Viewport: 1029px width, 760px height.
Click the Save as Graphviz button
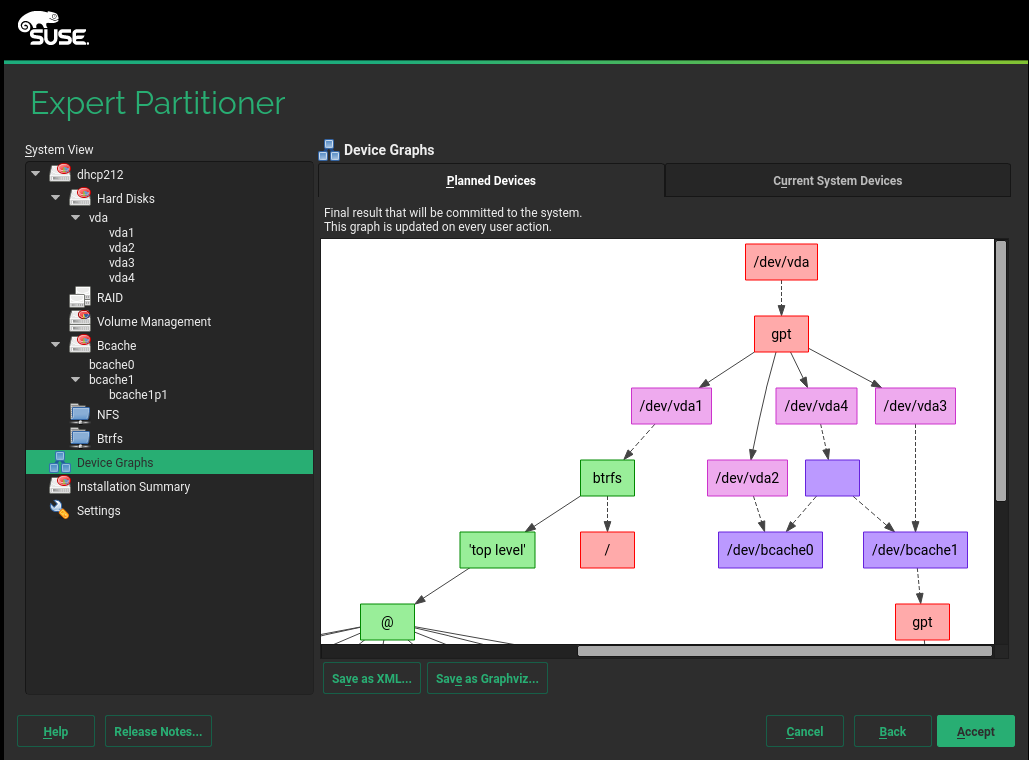[x=487, y=678]
